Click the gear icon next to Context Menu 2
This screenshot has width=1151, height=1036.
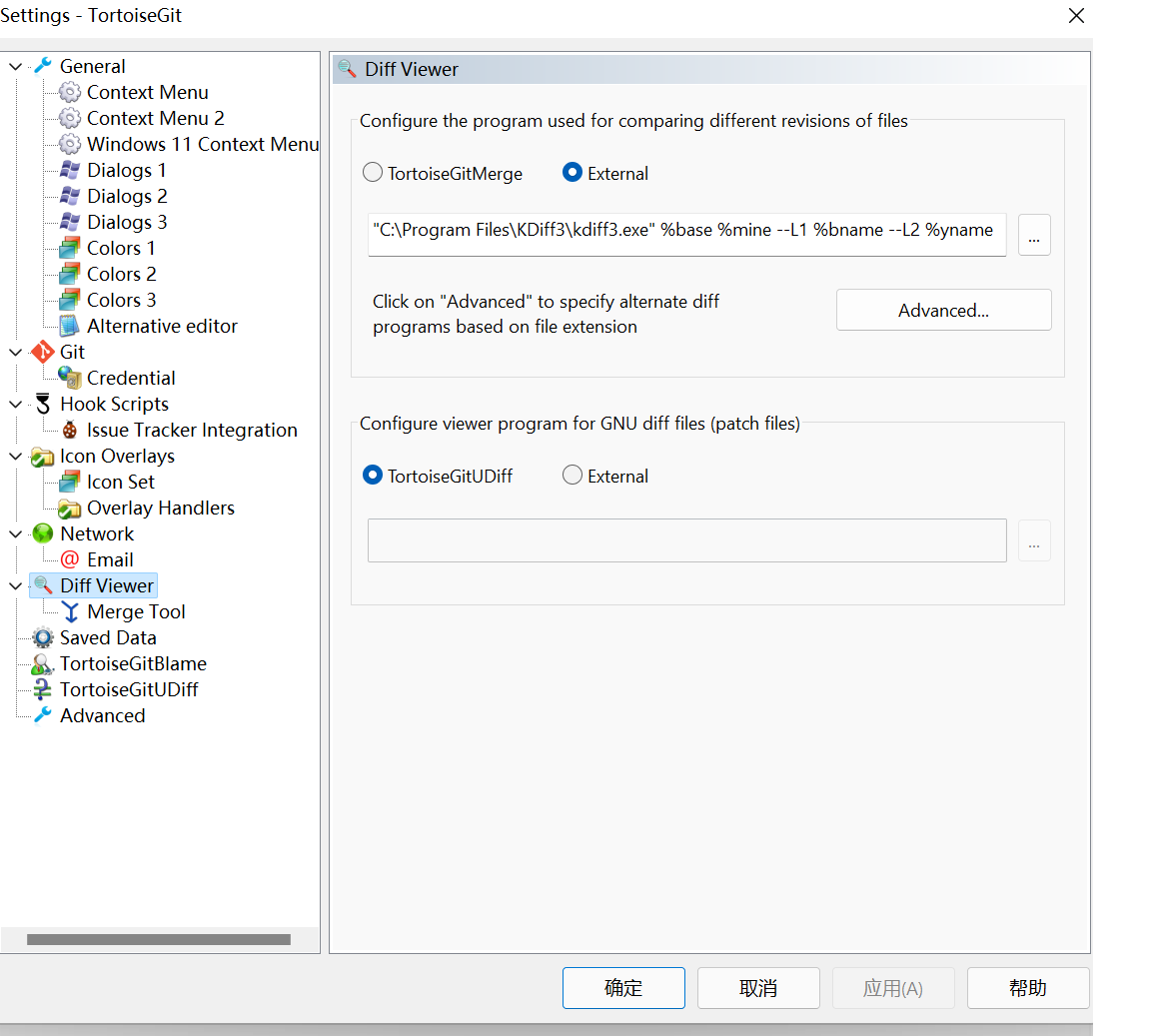click(70, 118)
